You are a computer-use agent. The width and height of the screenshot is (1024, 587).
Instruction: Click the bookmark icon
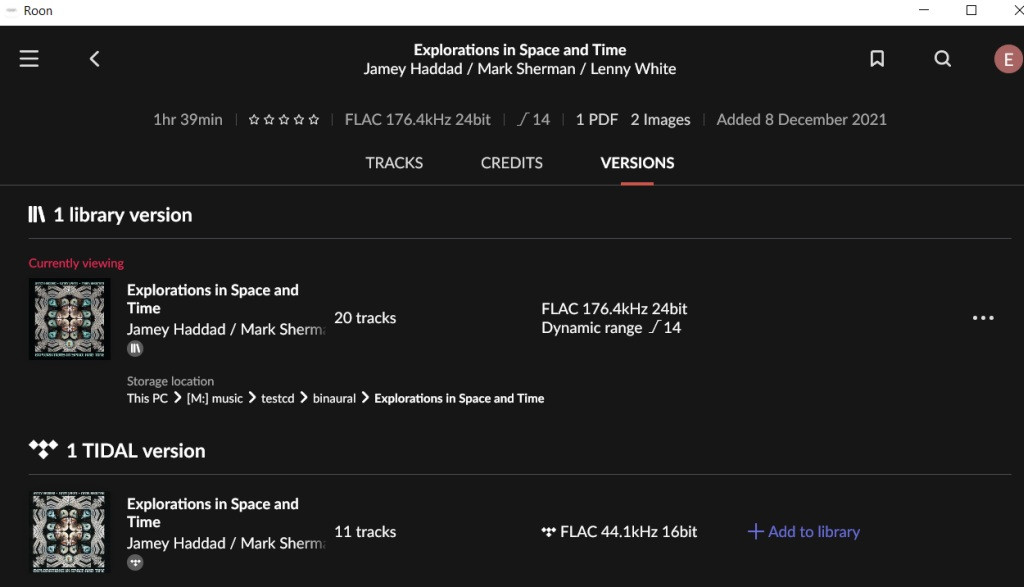pyautogui.click(x=877, y=59)
